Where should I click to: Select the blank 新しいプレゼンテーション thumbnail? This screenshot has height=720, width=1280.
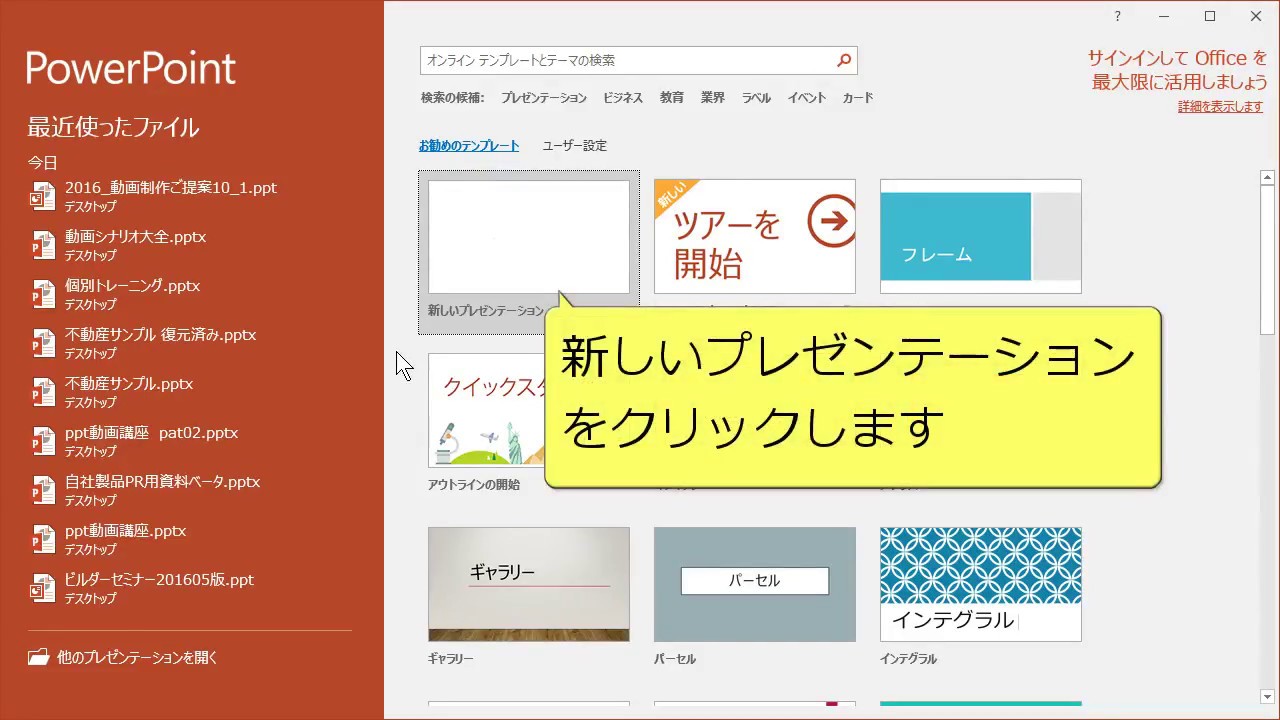coord(529,237)
